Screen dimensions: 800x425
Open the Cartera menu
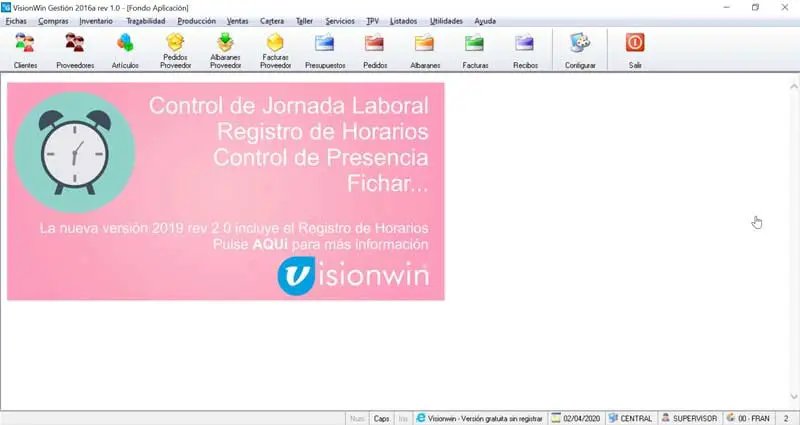(x=272, y=21)
